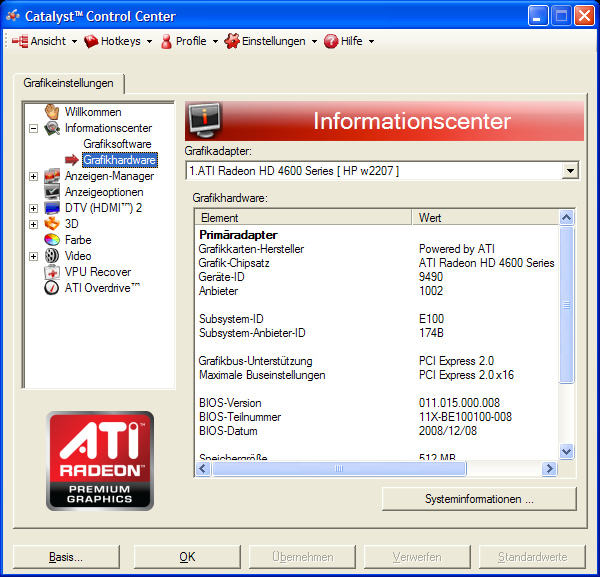Click the horizontal scroll-left arrow
This screenshot has height=577, width=600.
pyautogui.click(x=203, y=468)
